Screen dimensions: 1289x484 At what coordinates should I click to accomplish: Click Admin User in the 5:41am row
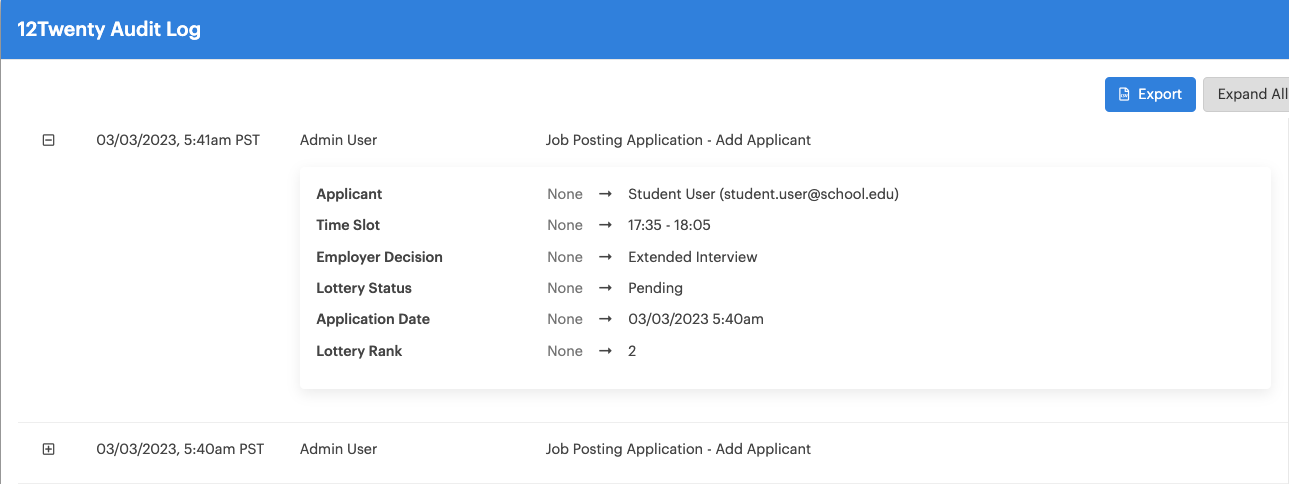(x=339, y=140)
